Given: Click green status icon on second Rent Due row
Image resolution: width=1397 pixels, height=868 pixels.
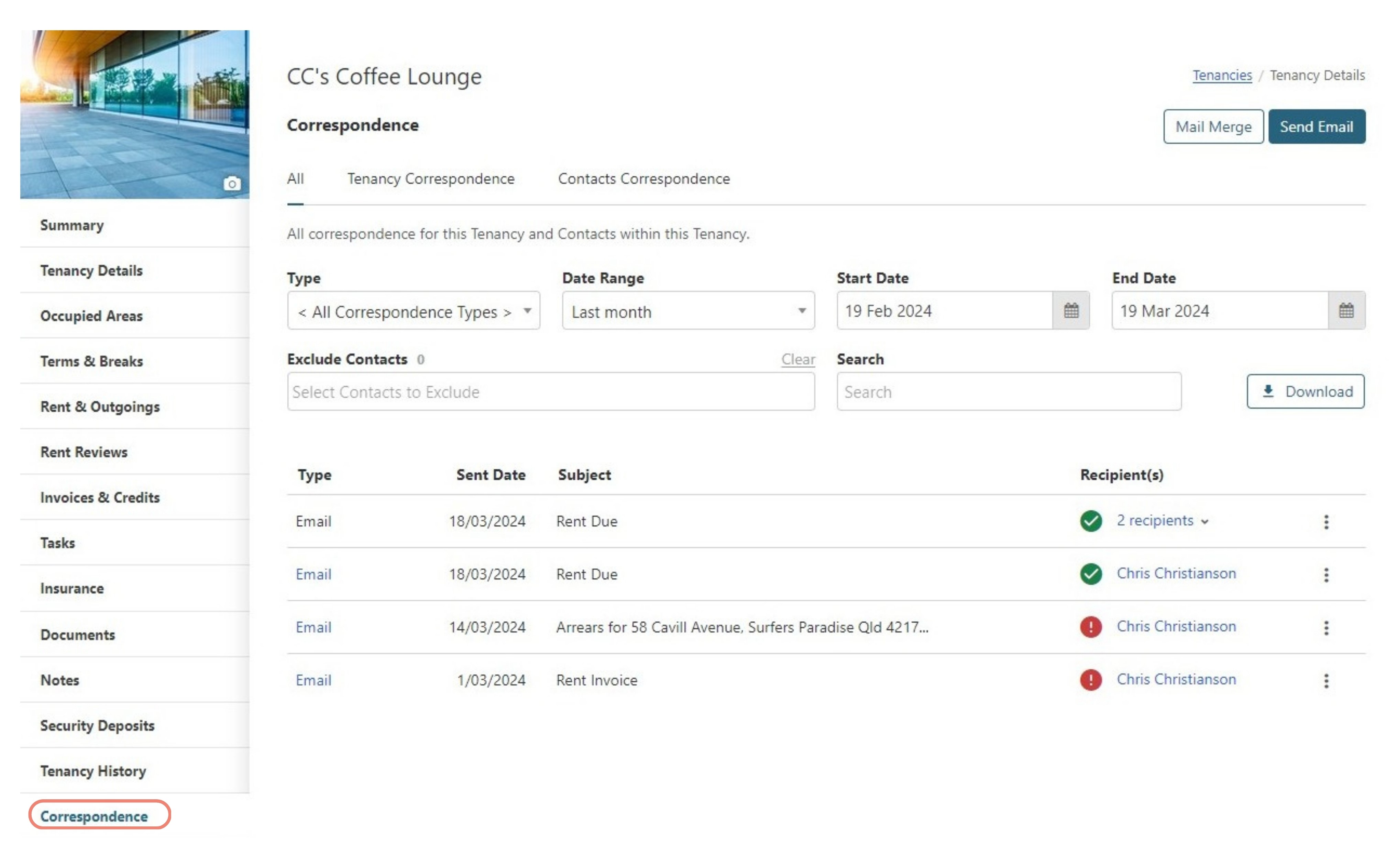Looking at the screenshot, I should pos(1091,574).
